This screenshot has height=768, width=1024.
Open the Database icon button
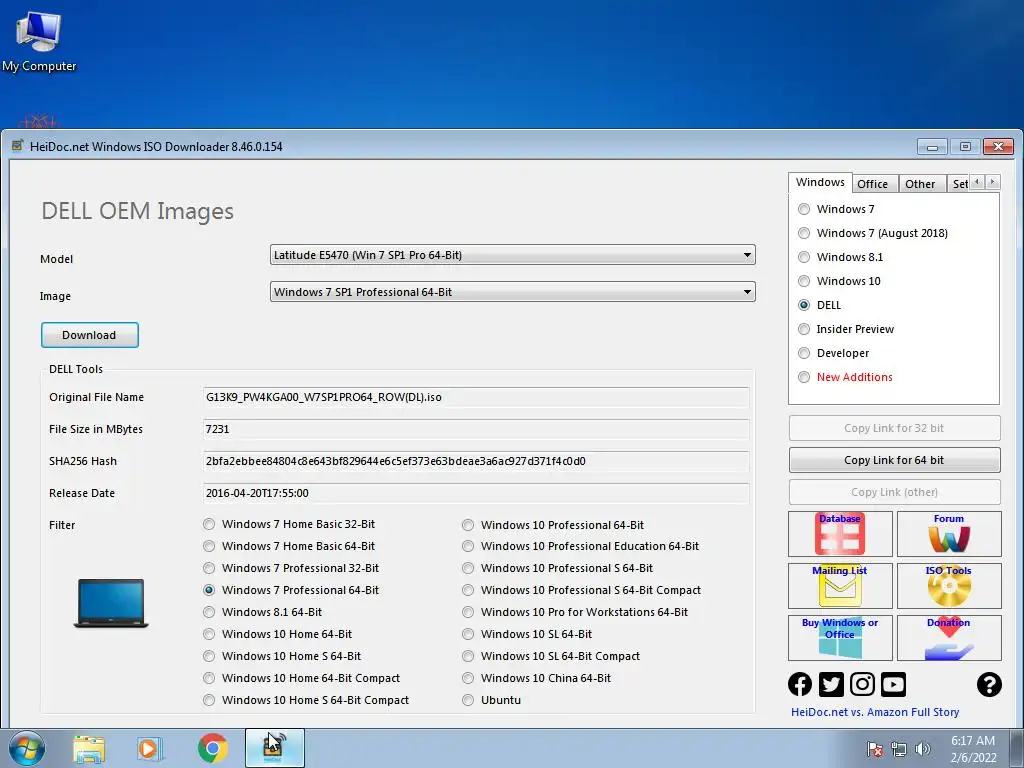[x=840, y=534]
